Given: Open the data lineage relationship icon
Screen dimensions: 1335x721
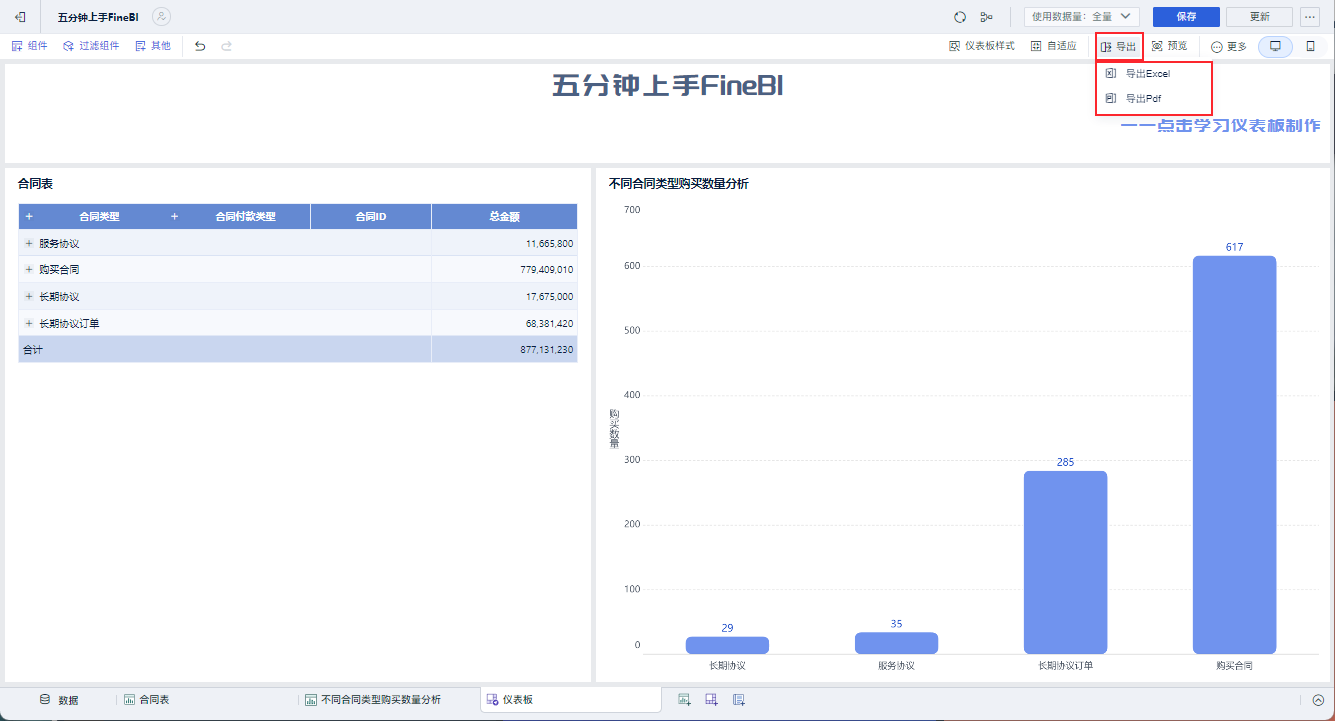Looking at the screenshot, I should tap(987, 17).
